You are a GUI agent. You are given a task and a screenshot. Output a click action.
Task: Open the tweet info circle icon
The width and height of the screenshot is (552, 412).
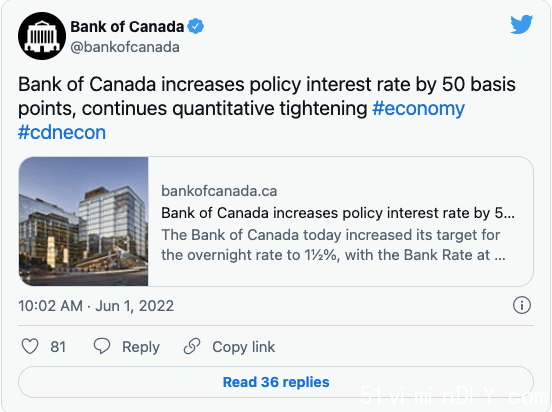[521, 305]
